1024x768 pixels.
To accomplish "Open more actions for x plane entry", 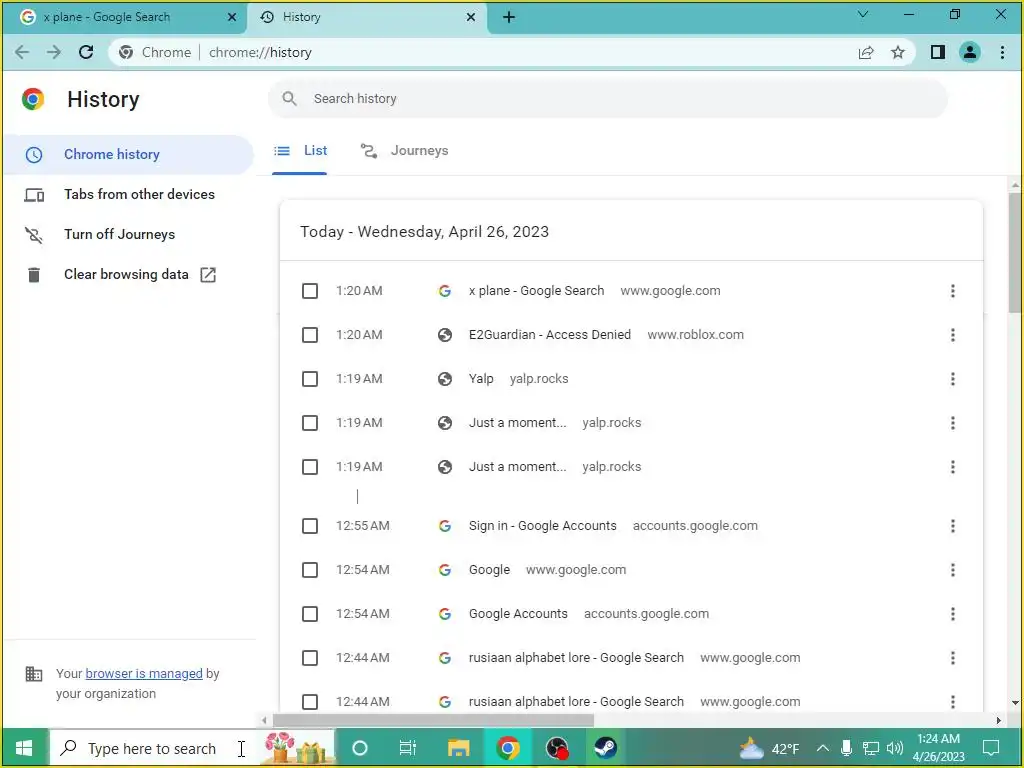I will click(x=953, y=291).
